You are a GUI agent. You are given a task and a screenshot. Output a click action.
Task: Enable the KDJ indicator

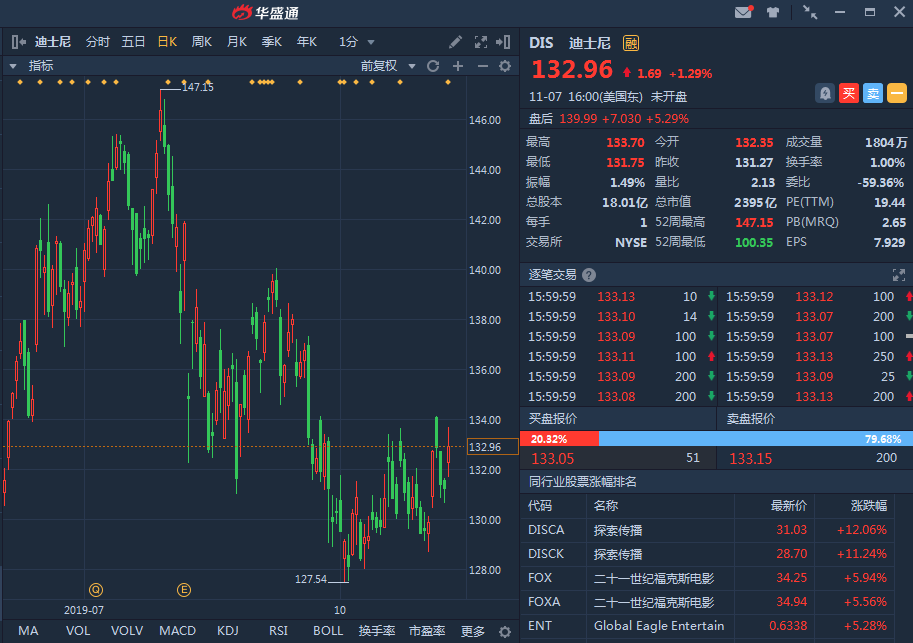pos(227,631)
